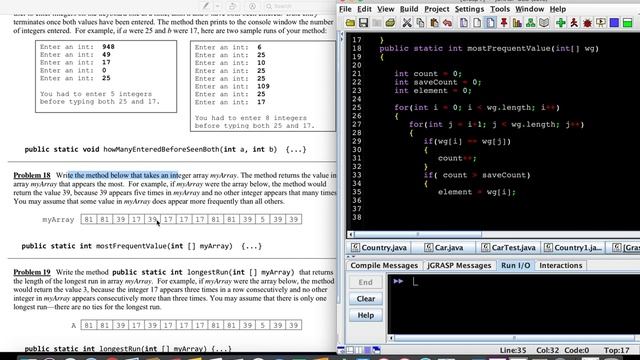Click the 'Problem 19' heading in the PDF

point(32,272)
